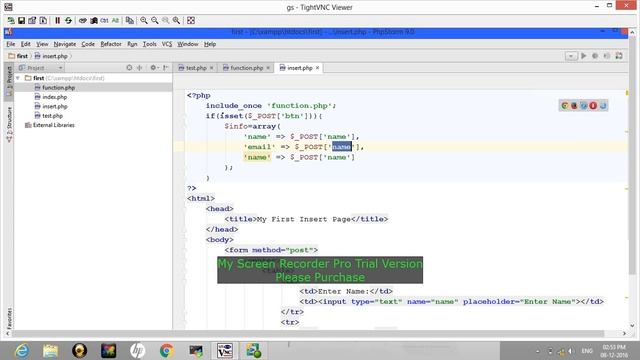This screenshot has width=640, height=360.
Task: Open the Structure tool window side tab
Action: point(9,124)
